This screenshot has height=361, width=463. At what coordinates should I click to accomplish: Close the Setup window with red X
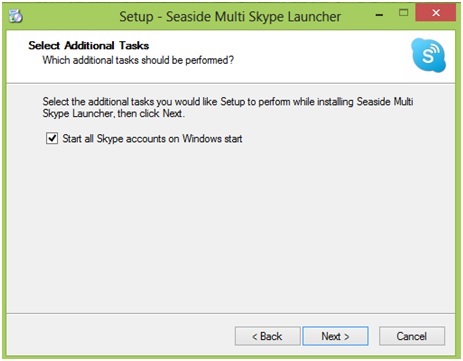point(436,13)
